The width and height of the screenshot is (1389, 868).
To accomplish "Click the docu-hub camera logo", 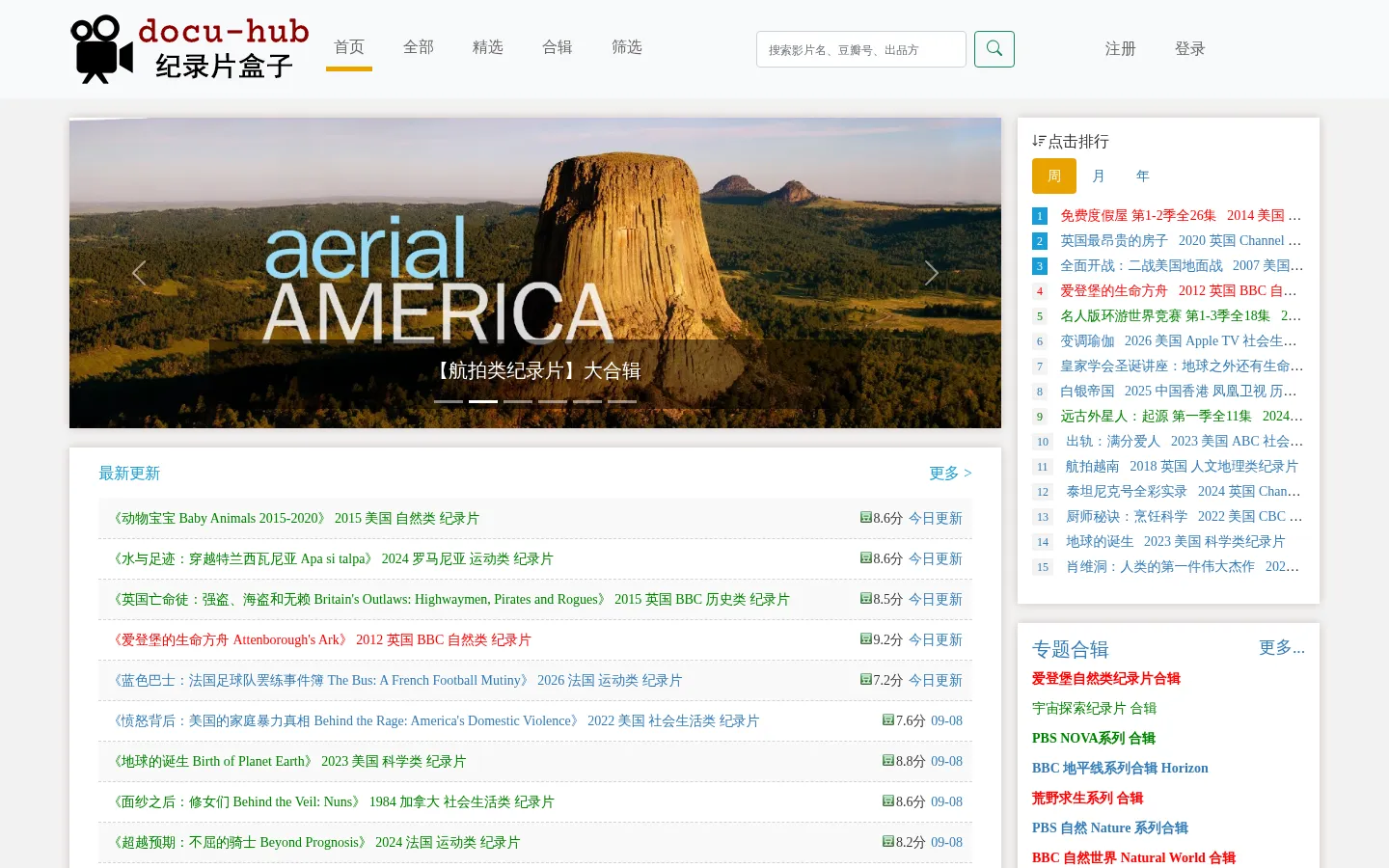I will 189,49.
